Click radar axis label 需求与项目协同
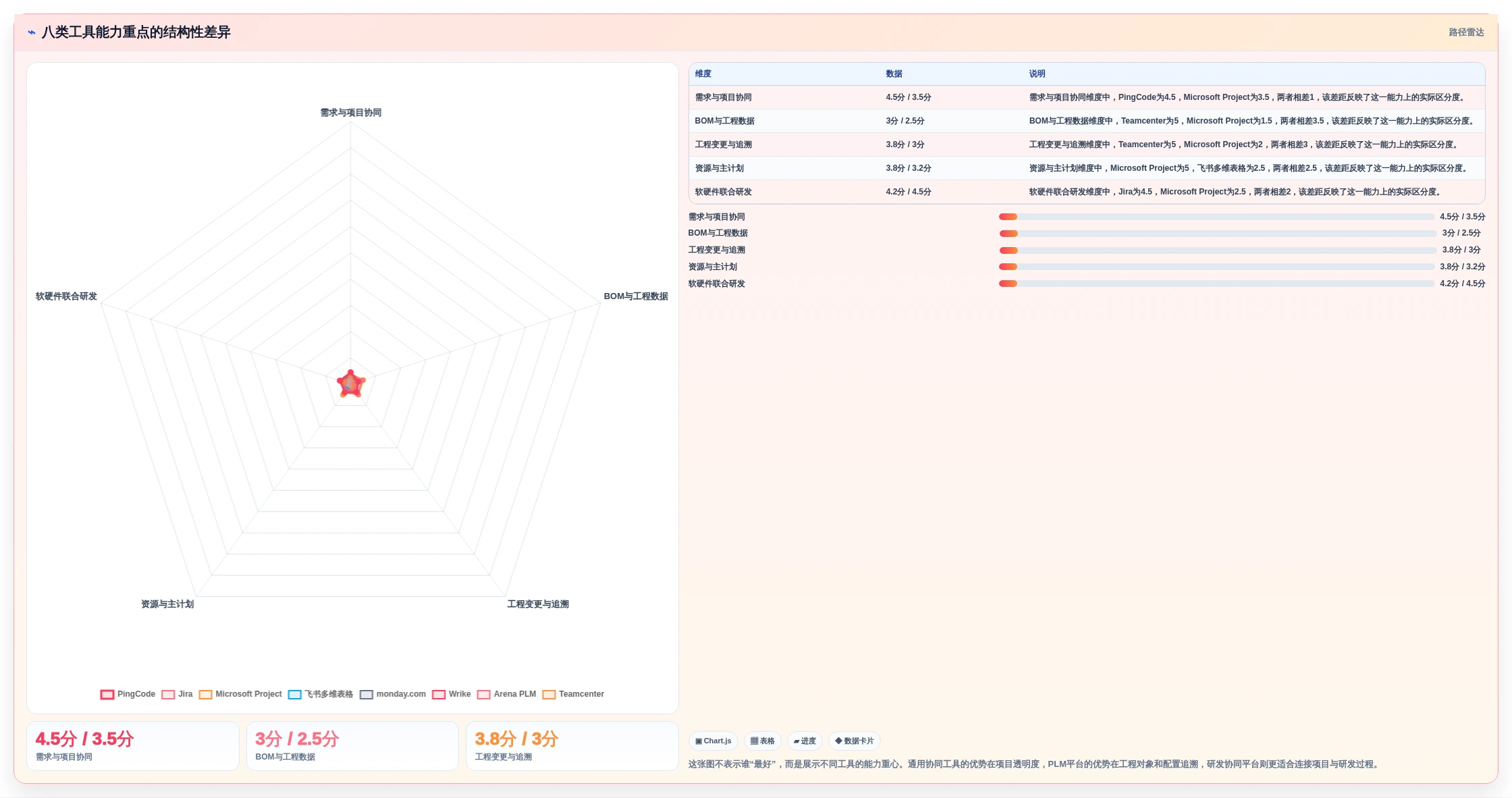 point(351,113)
